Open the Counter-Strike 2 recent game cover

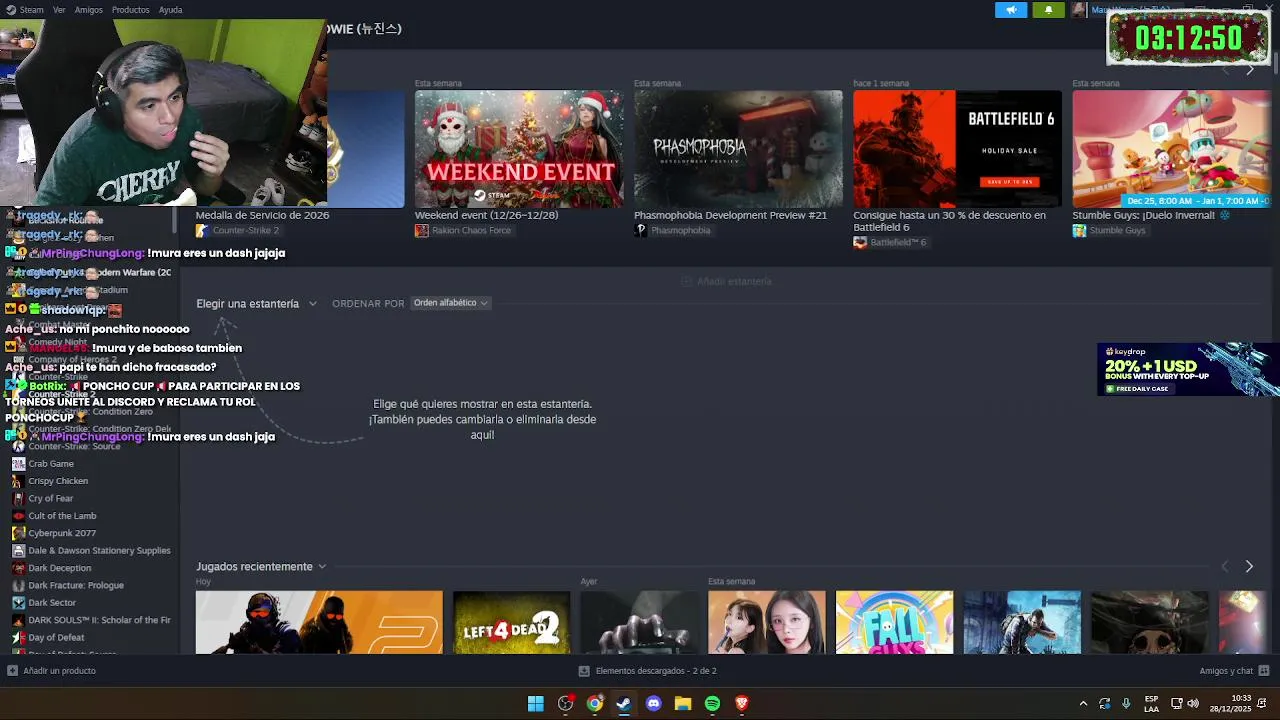point(319,622)
